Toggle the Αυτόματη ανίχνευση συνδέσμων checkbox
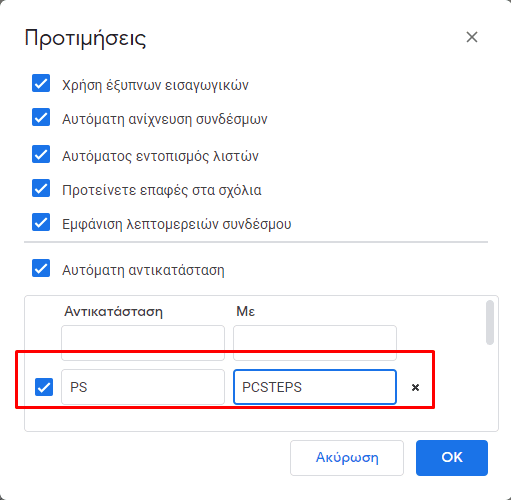The width and height of the screenshot is (511, 500). coord(41,117)
